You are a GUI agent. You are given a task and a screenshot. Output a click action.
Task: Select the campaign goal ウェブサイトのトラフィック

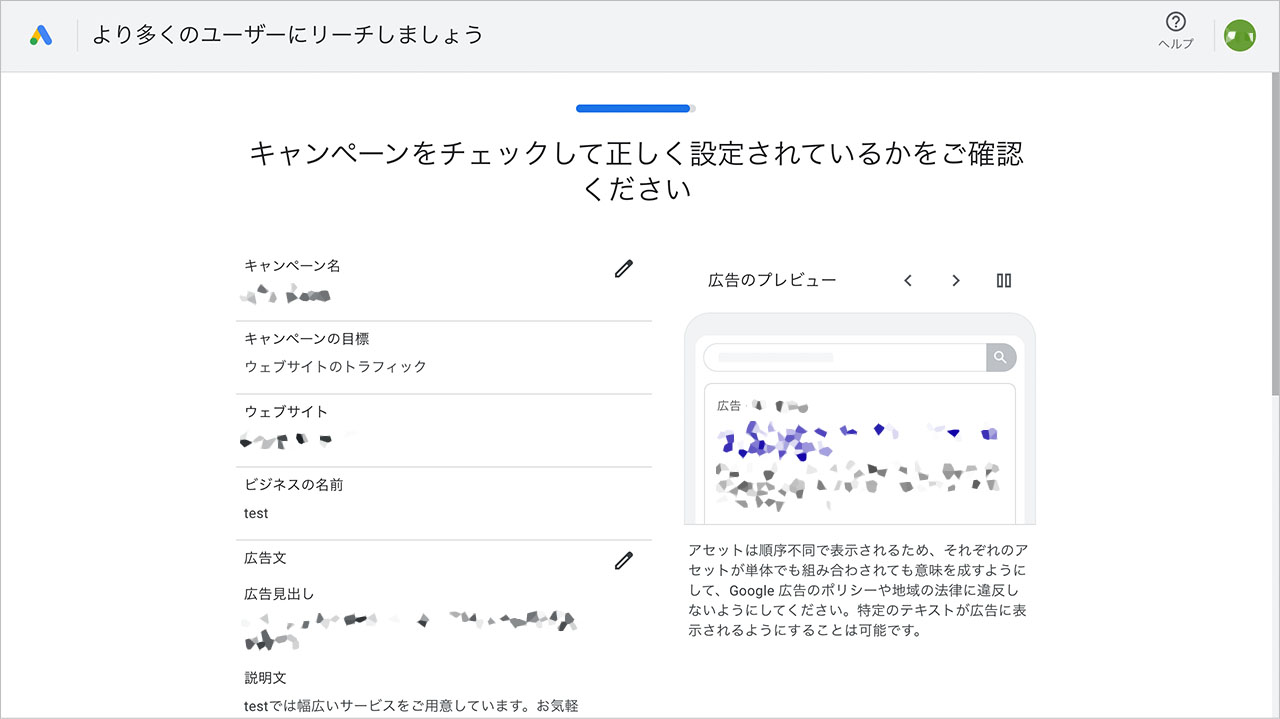pos(336,366)
